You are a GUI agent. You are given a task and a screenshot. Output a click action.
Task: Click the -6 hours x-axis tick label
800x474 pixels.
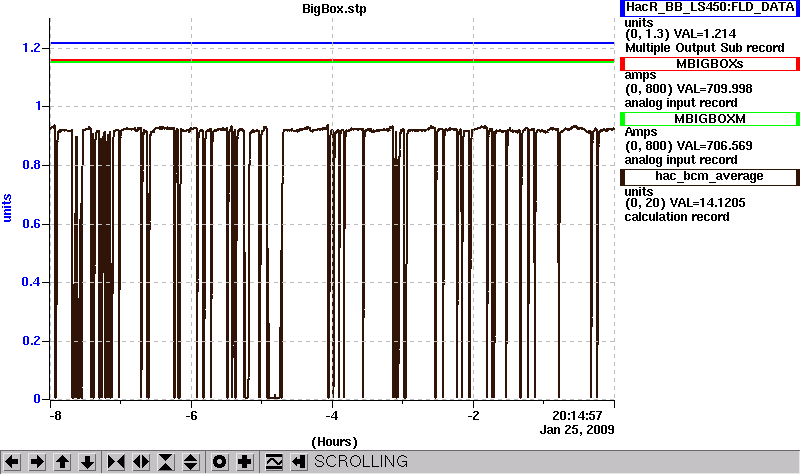click(191, 416)
